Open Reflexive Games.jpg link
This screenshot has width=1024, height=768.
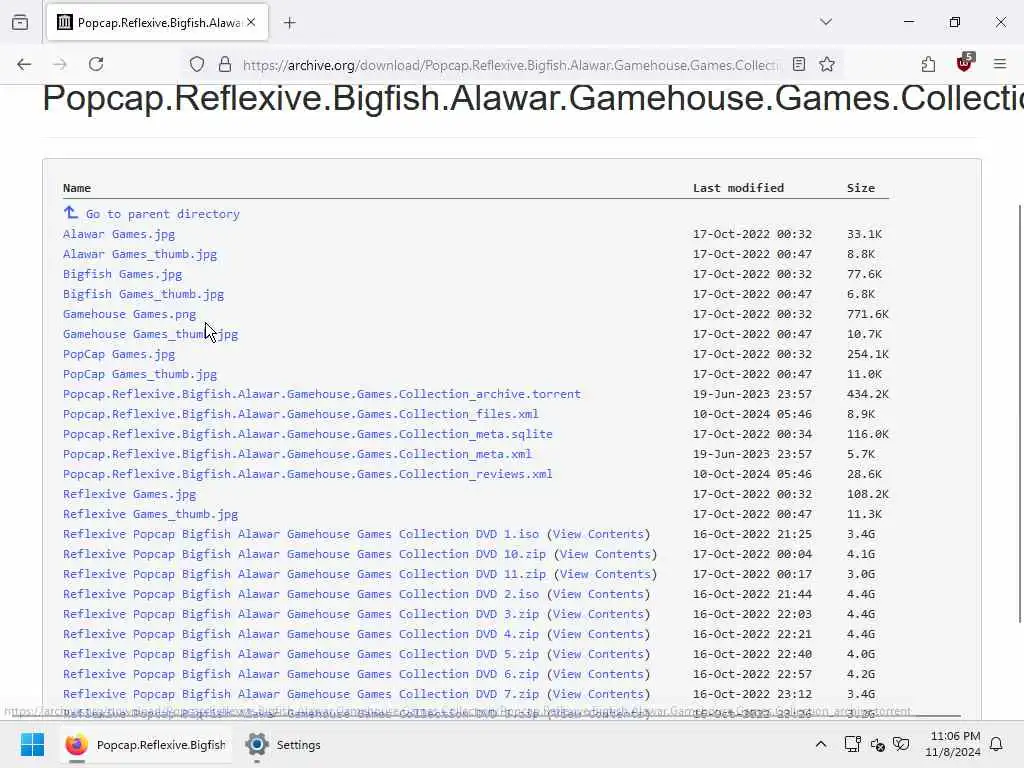[x=129, y=494]
